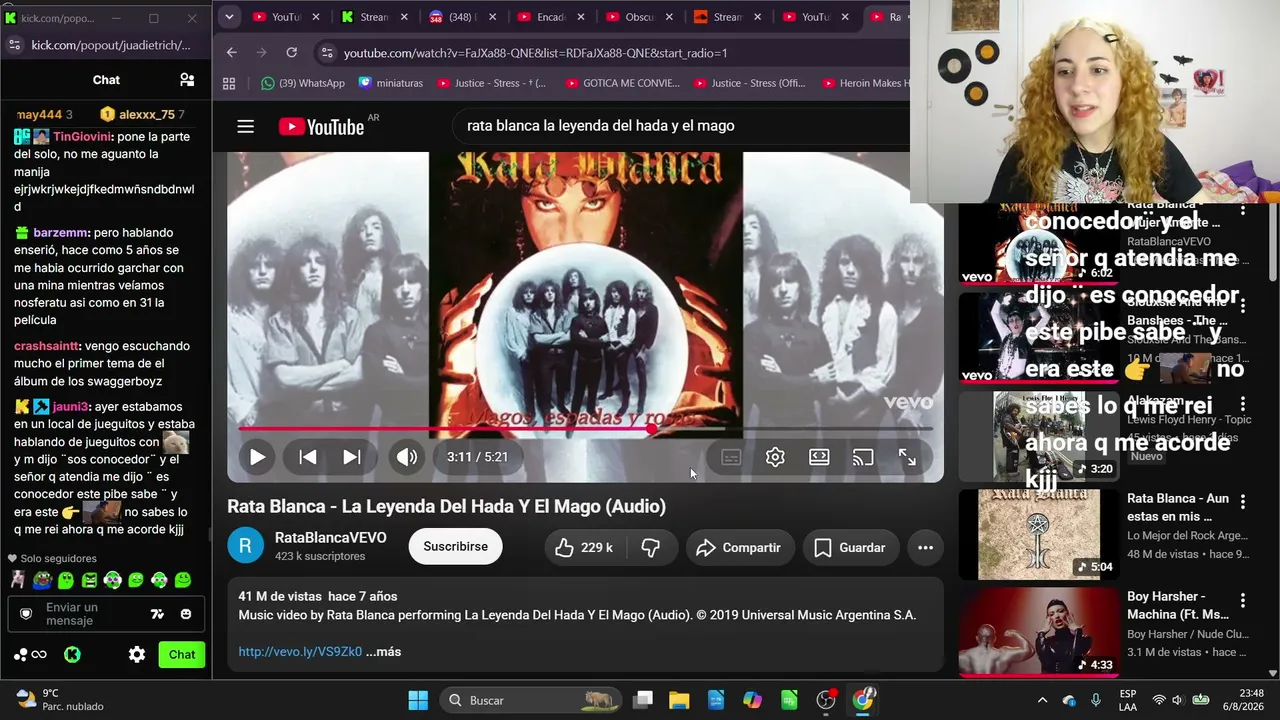Dislike the video with thumbs-down
This screenshot has width=1280, height=720.
click(x=651, y=547)
